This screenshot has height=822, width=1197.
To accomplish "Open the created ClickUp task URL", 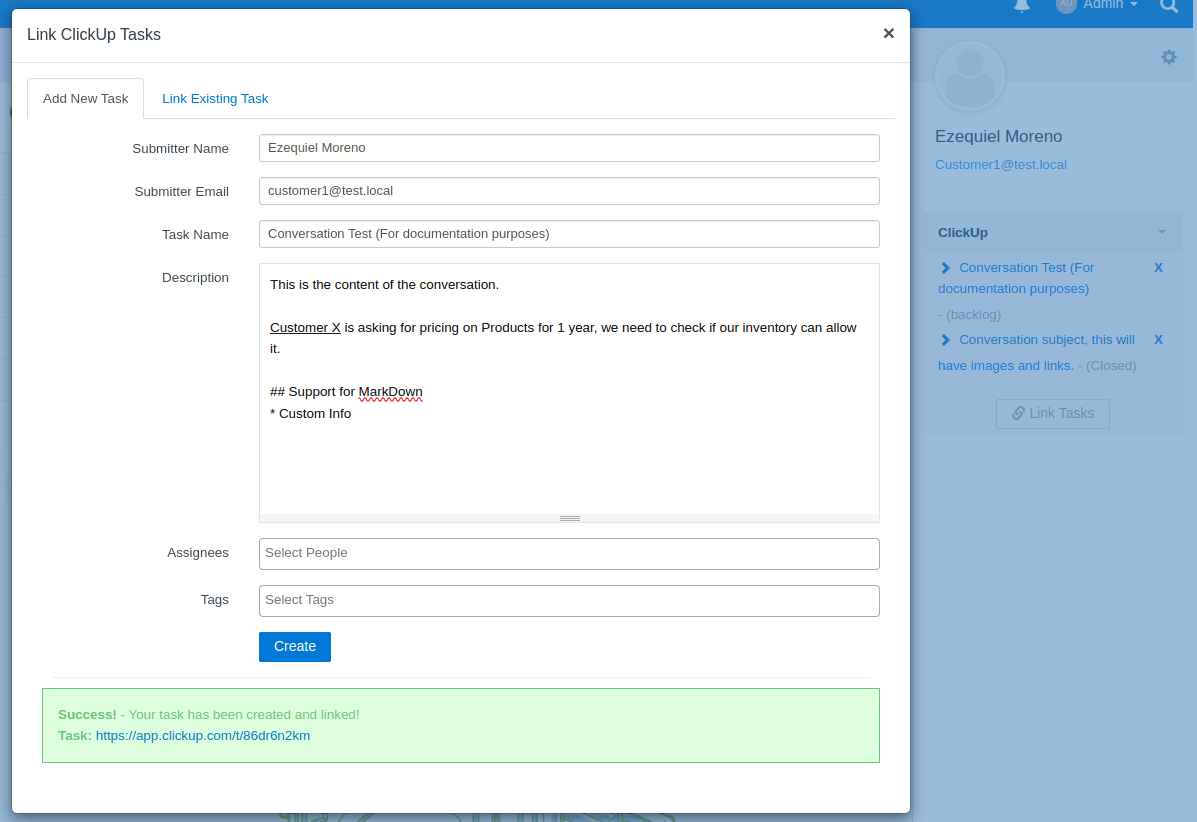I will pyautogui.click(x=203, y=736).
